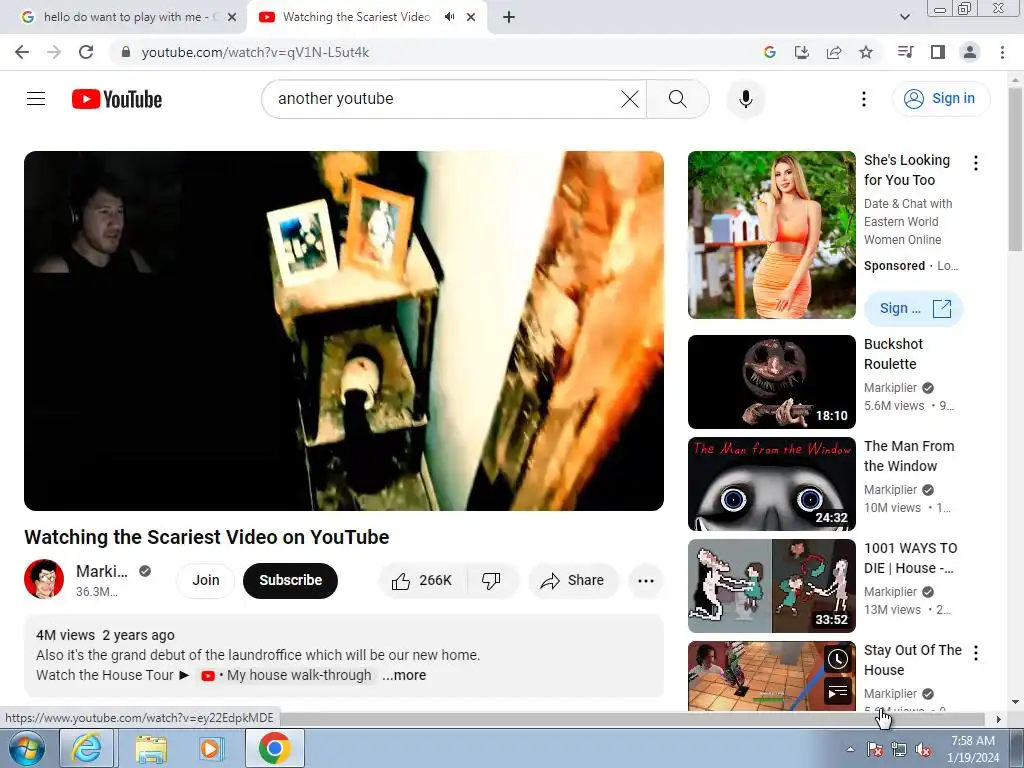
Task: Open the Markiplier channel avatar
Action: (44, 579)
